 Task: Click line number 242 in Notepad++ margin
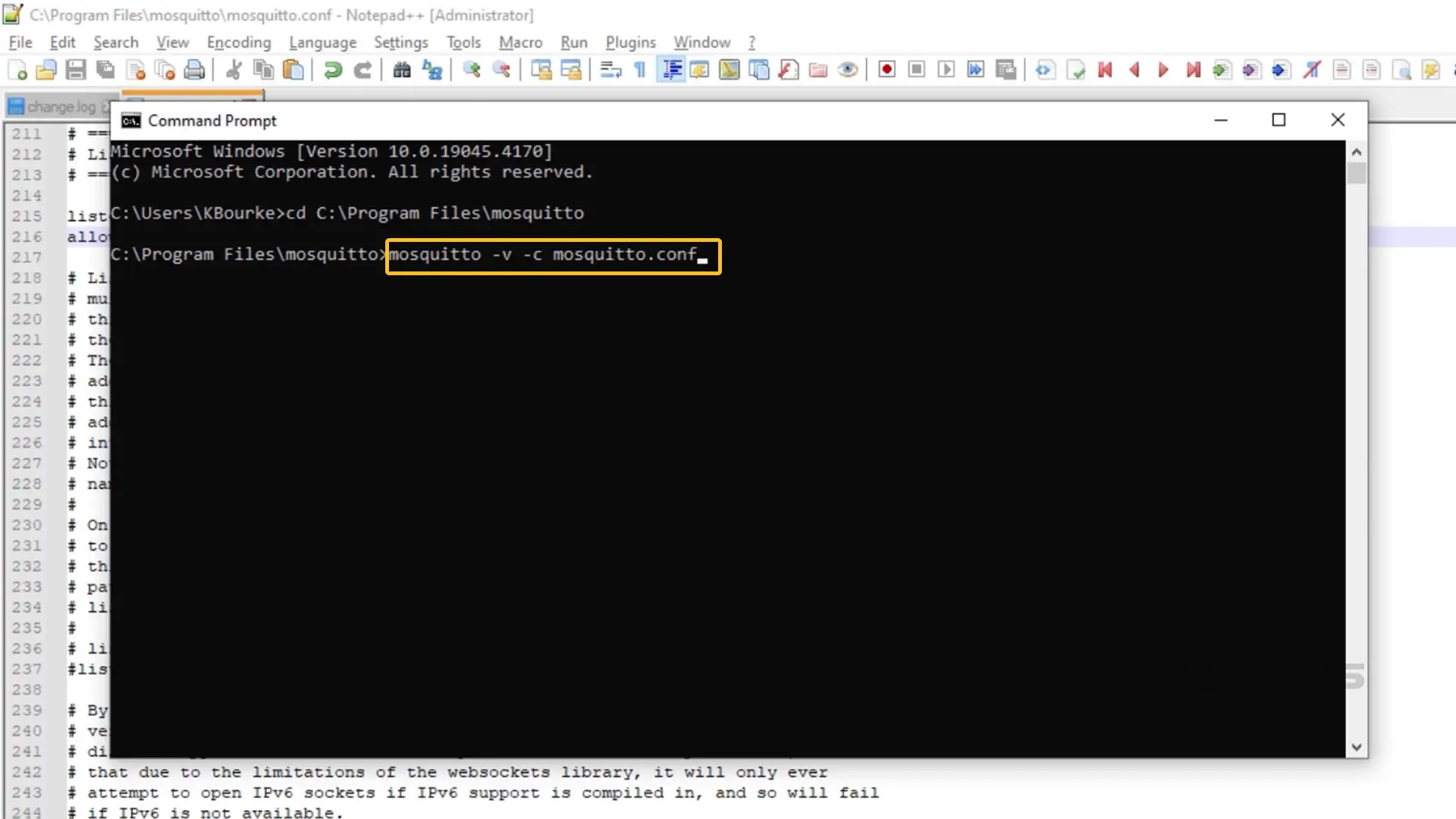click(27, 772)
